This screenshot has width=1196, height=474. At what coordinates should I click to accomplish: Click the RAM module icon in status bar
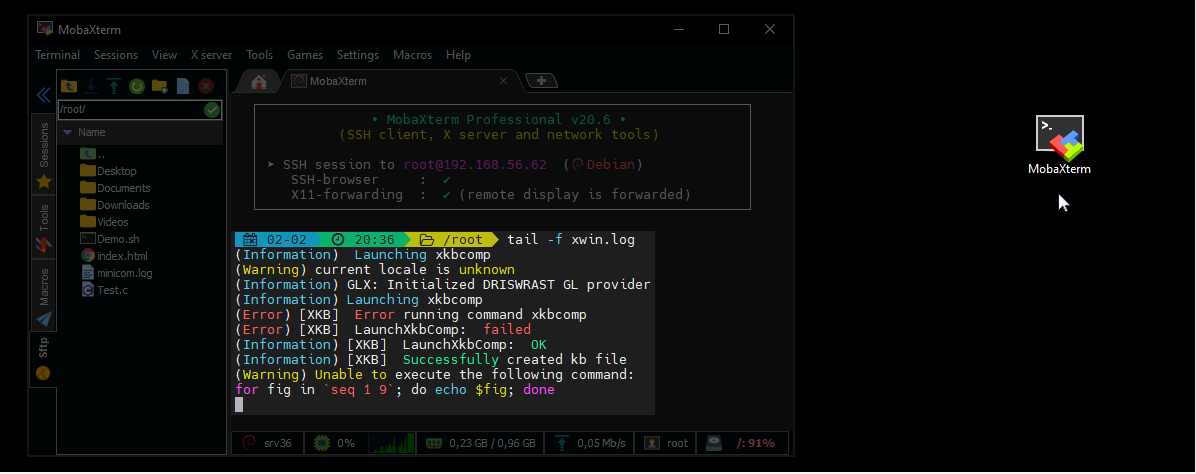[x=434, y=443]
